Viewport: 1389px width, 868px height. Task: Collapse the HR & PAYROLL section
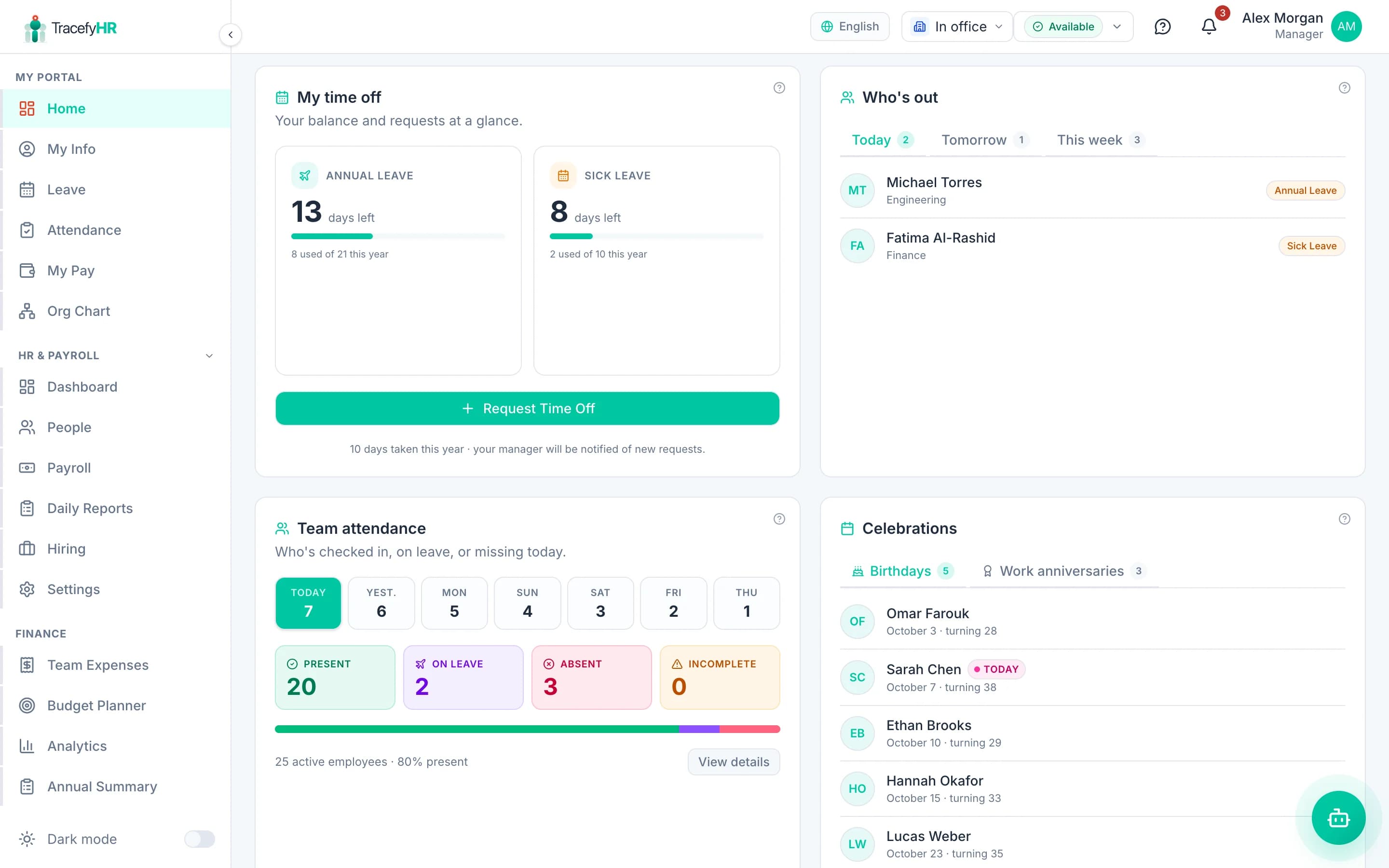pyautogui.click(x=209, y=355)
